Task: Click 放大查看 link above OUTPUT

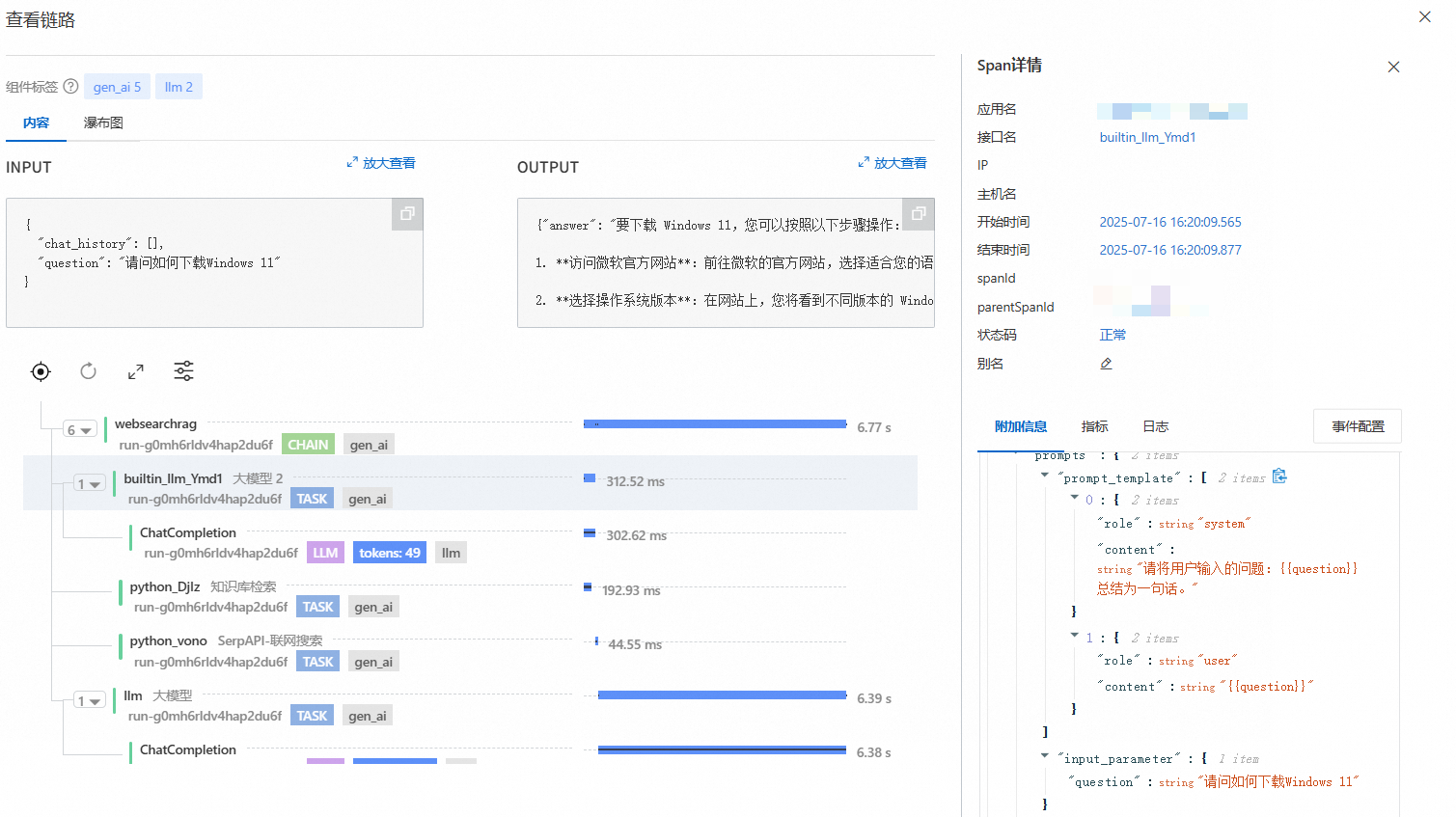Action: click(893, 163)
